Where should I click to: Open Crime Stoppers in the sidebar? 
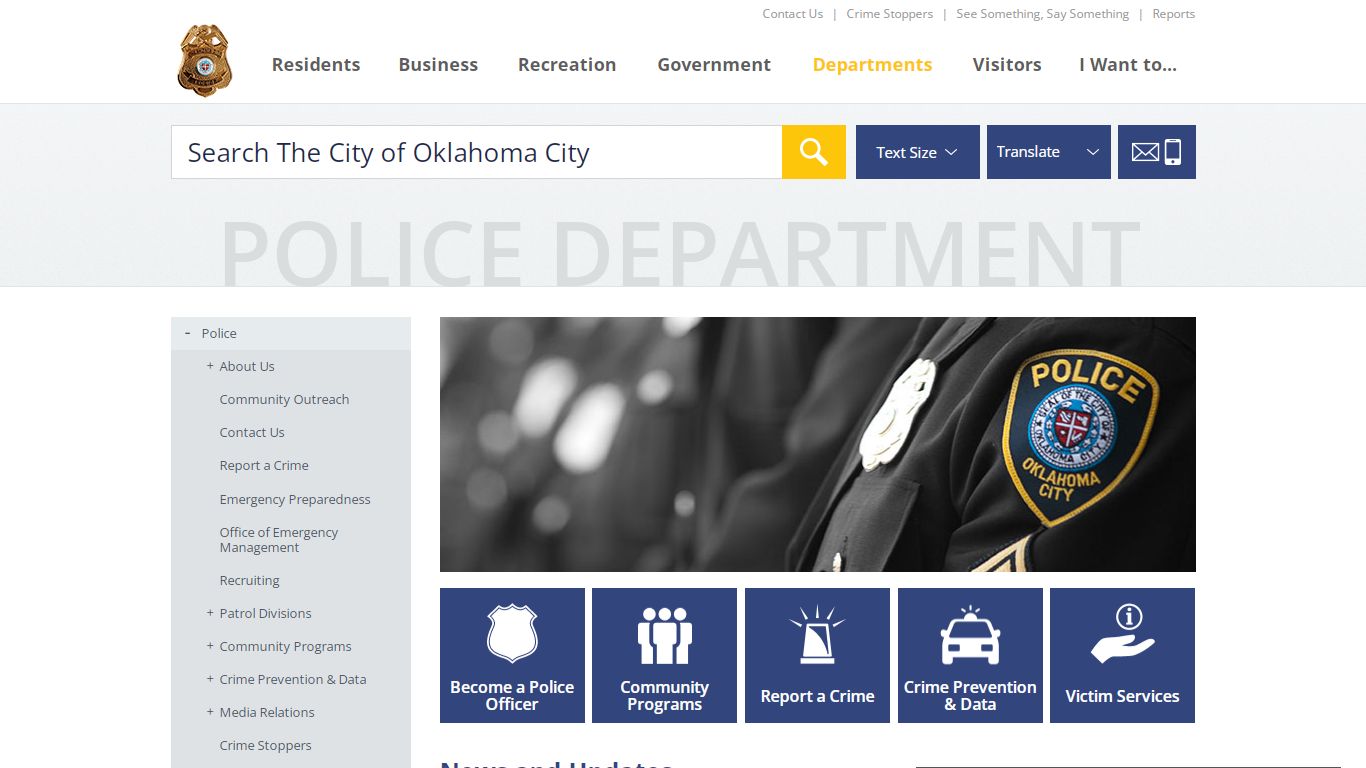pos(266,745)
